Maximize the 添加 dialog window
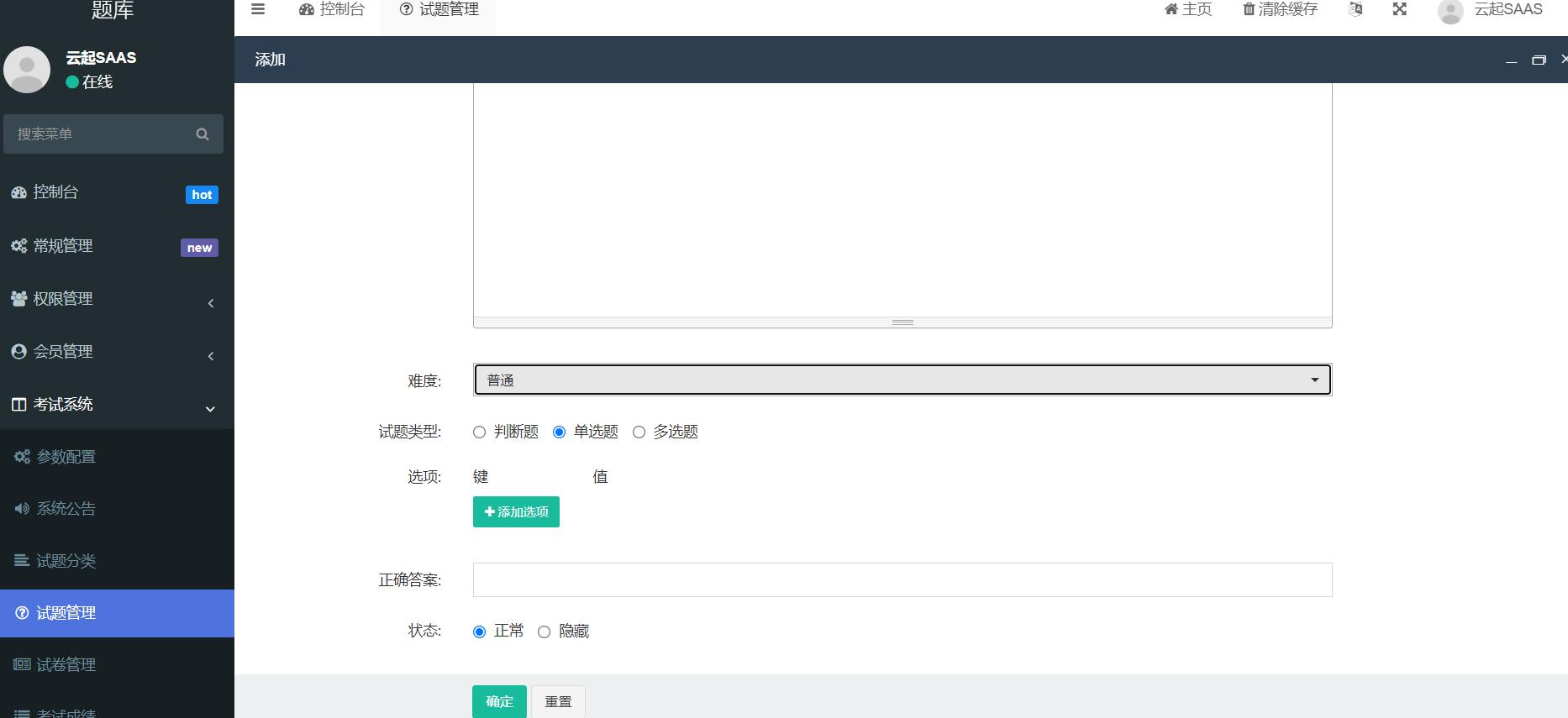1568x718 pixels. click(1539, 60)
